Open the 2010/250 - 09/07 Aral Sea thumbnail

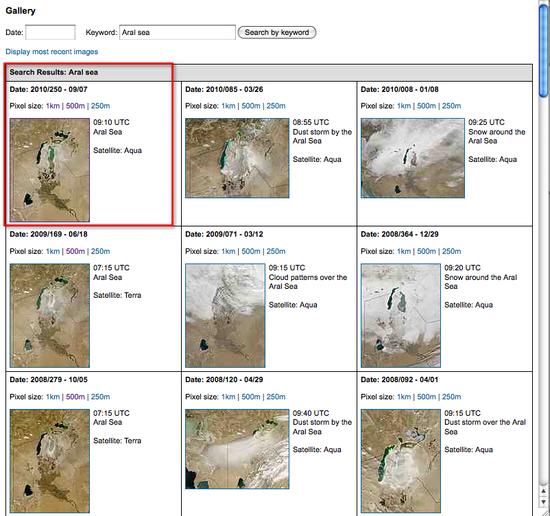50,170
